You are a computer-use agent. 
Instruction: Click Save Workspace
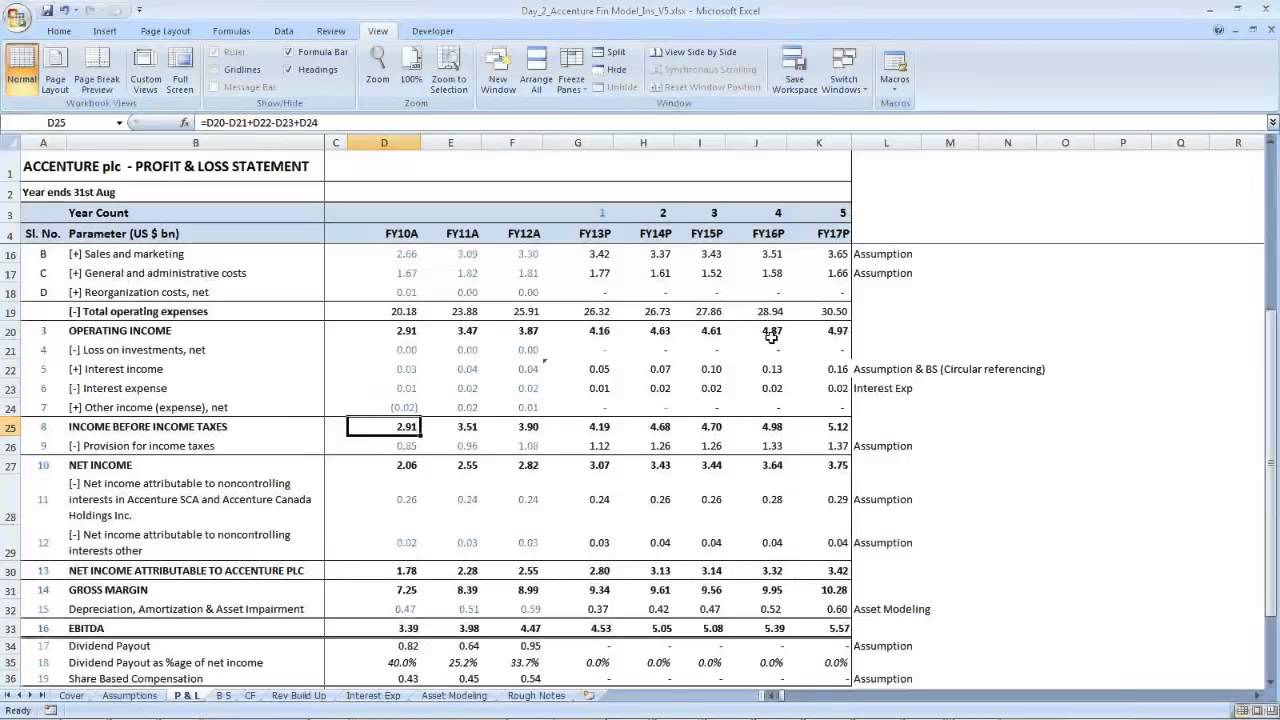[794, 70]
